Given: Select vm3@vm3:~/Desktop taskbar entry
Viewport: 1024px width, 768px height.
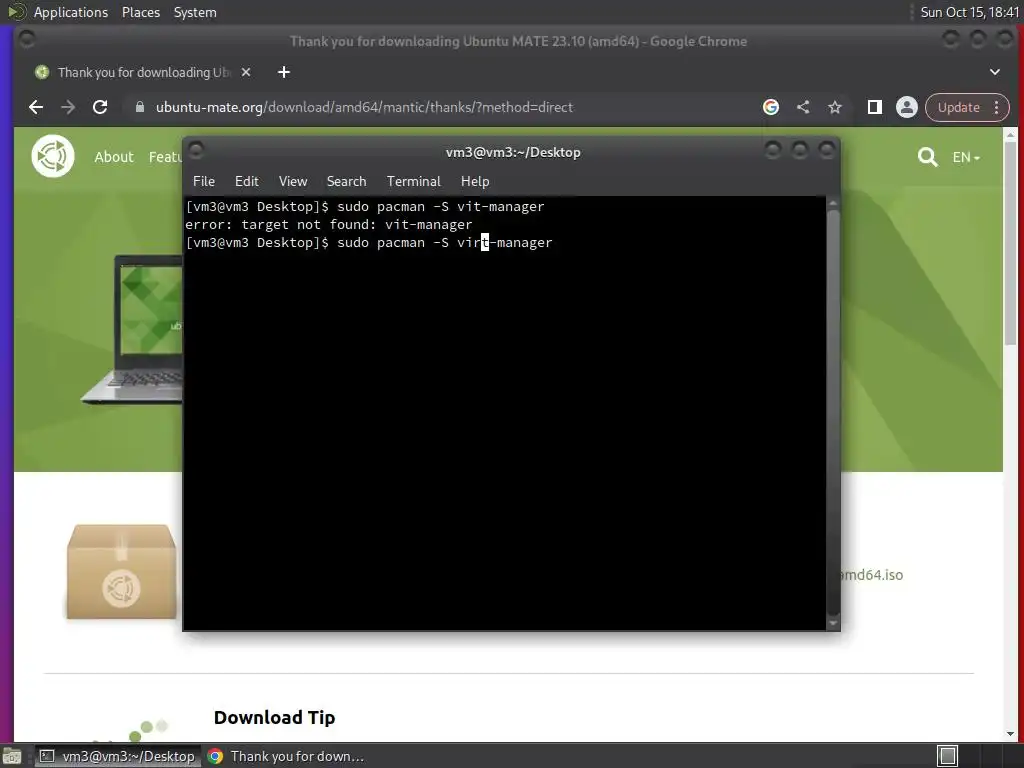Looking at the screenshot, I should pyautogui.click(x=118, y=756).
